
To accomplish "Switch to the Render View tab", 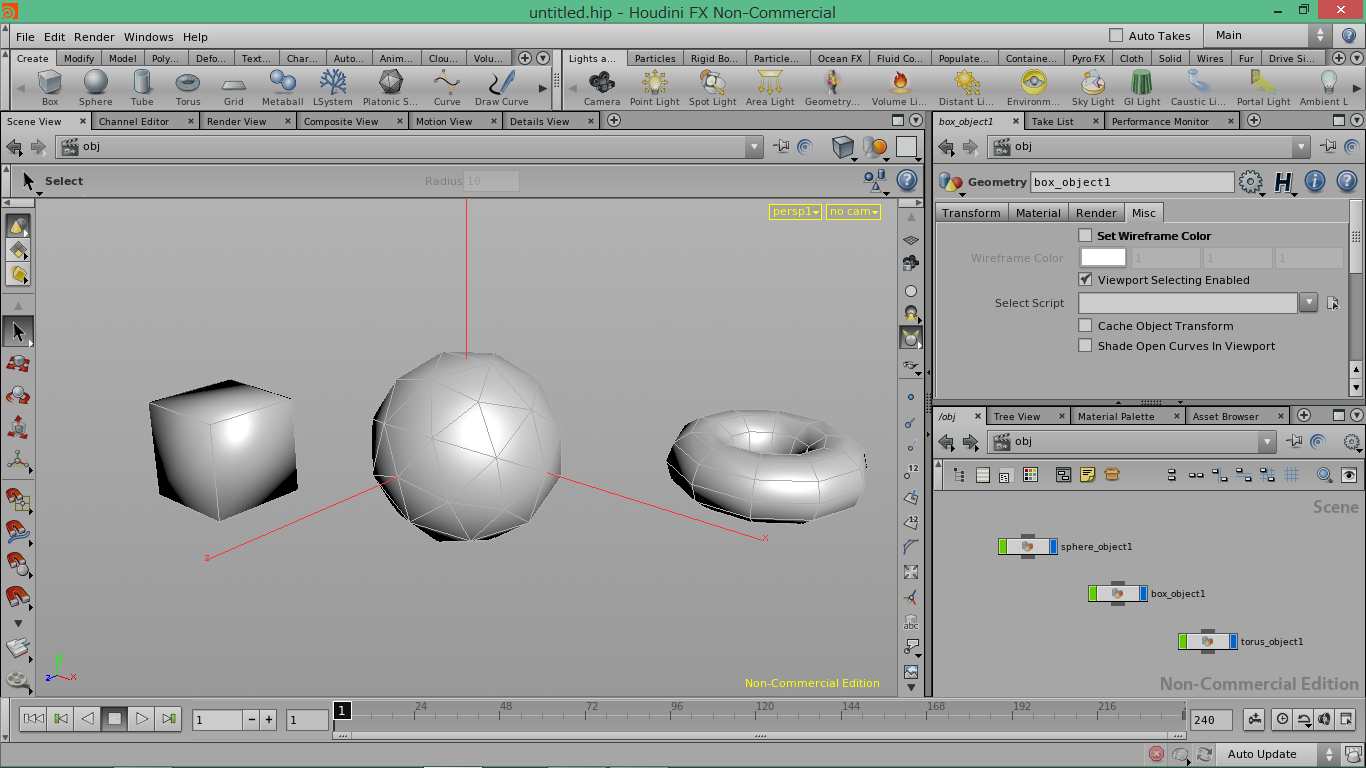I will [x=236, y=121].
